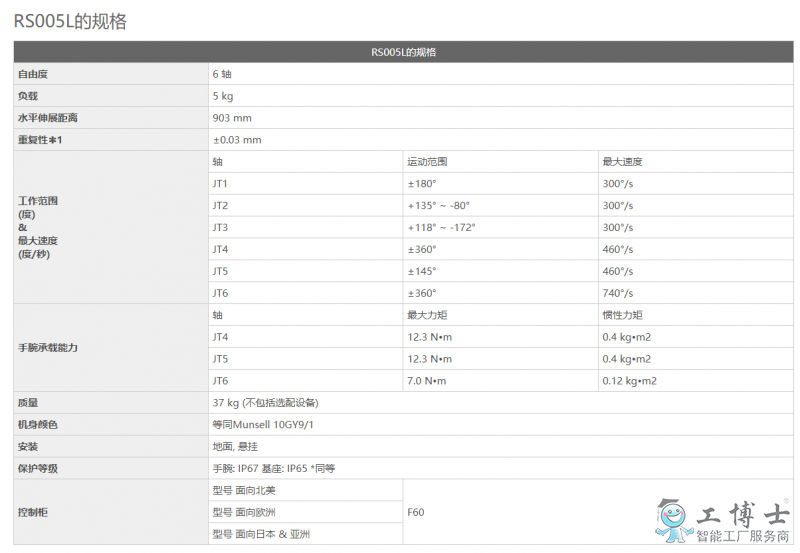Viewport: 800px width, 553px height.
Task: Click the 型号 面向欧洲 controller cell
Action: pyautogui.click(x=244, y=512)
